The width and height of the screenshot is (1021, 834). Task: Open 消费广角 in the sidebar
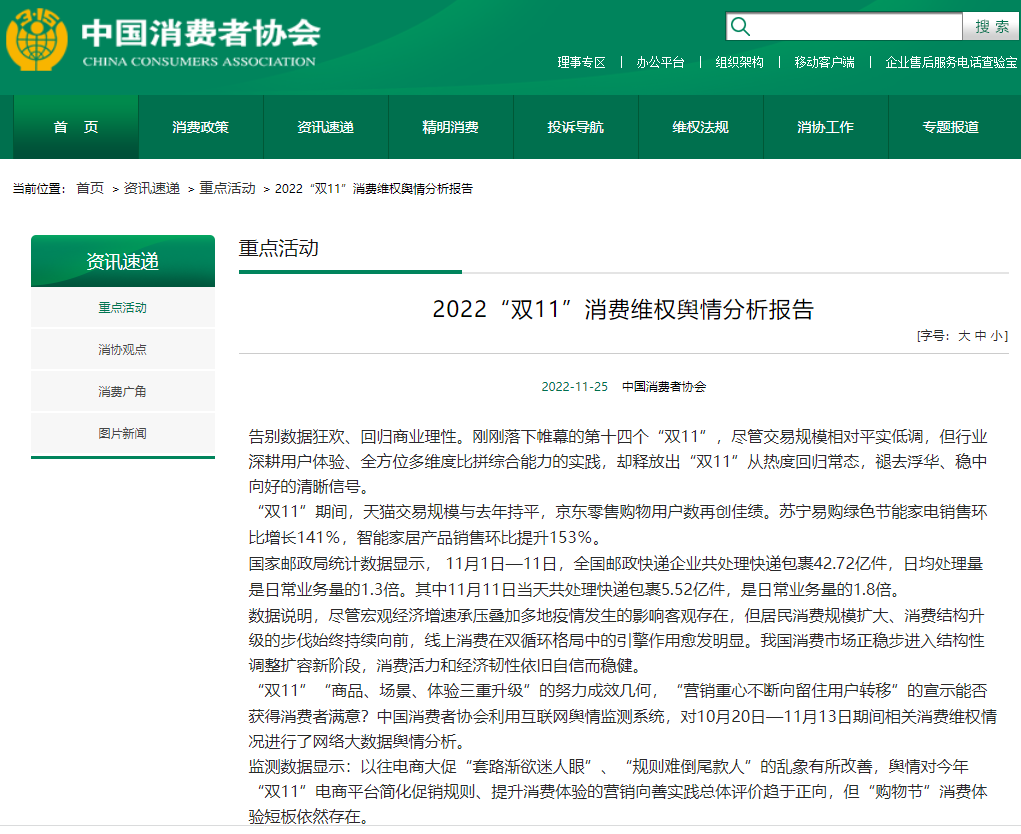pos(122,392)
